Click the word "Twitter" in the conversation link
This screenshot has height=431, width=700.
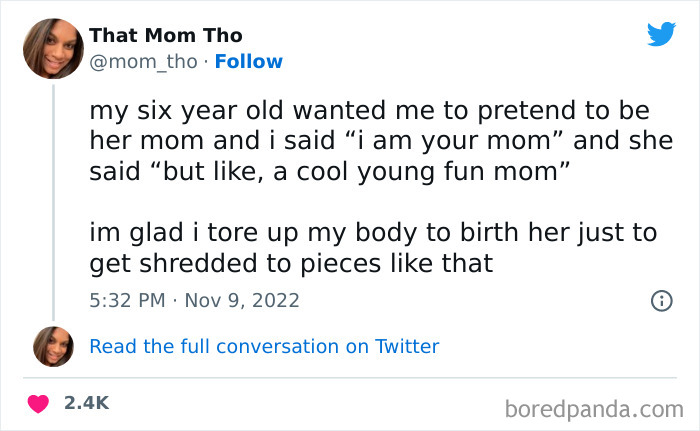[407, 347]
